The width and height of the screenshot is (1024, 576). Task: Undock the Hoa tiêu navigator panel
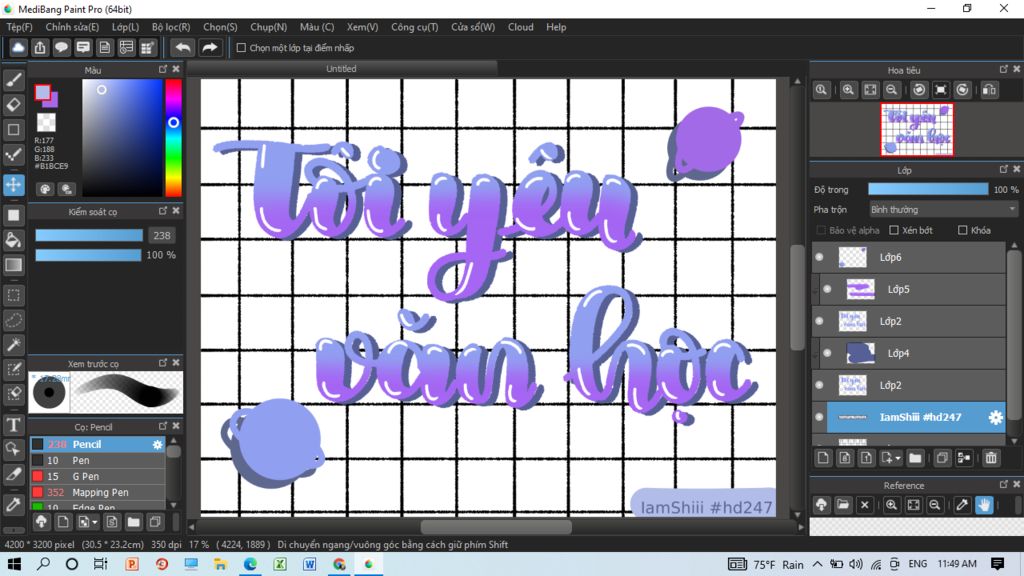point(1004,69)
